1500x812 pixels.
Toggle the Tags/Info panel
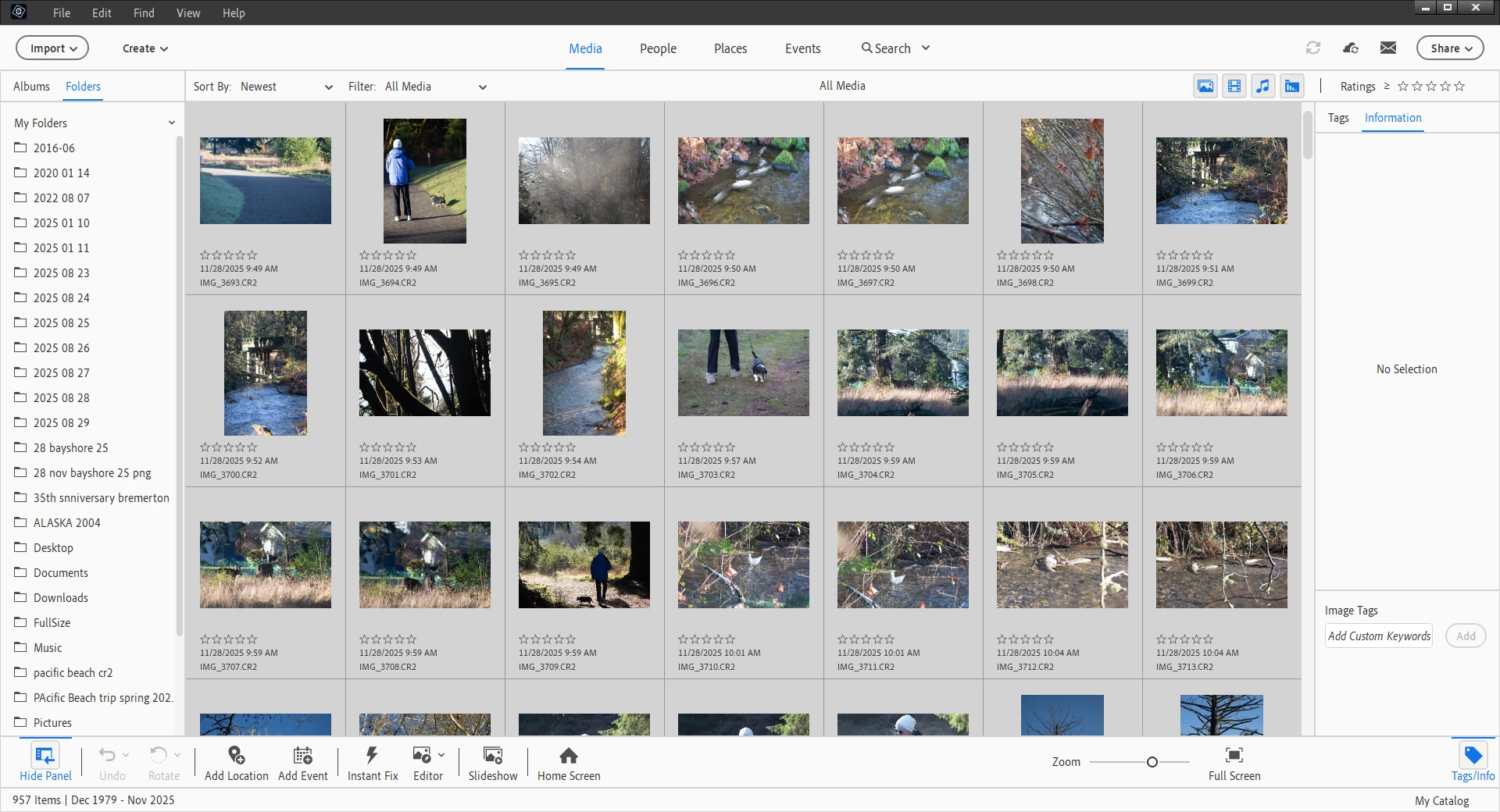coord(1473,762)
